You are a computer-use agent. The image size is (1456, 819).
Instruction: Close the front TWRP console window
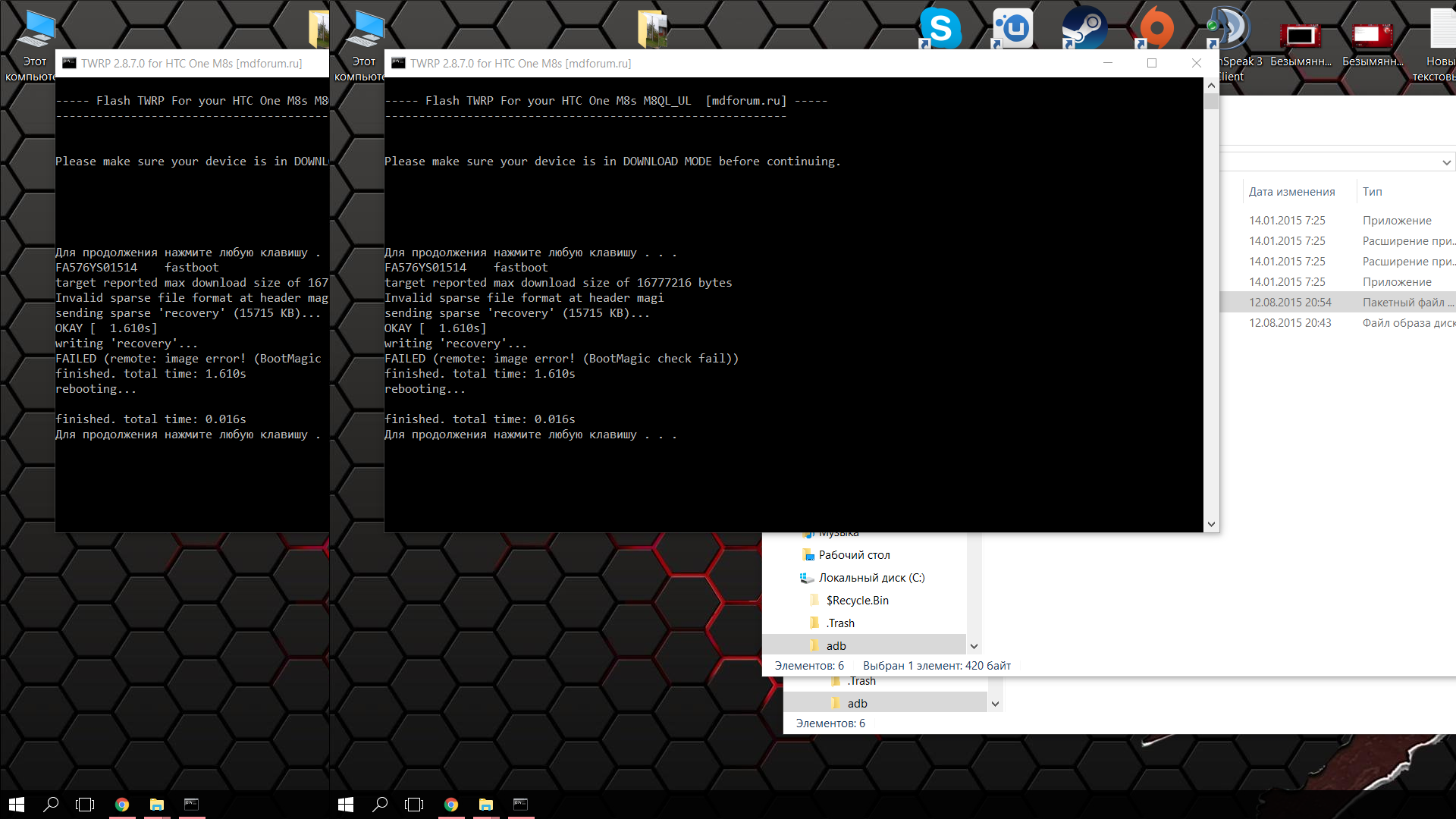[1197, 63]
